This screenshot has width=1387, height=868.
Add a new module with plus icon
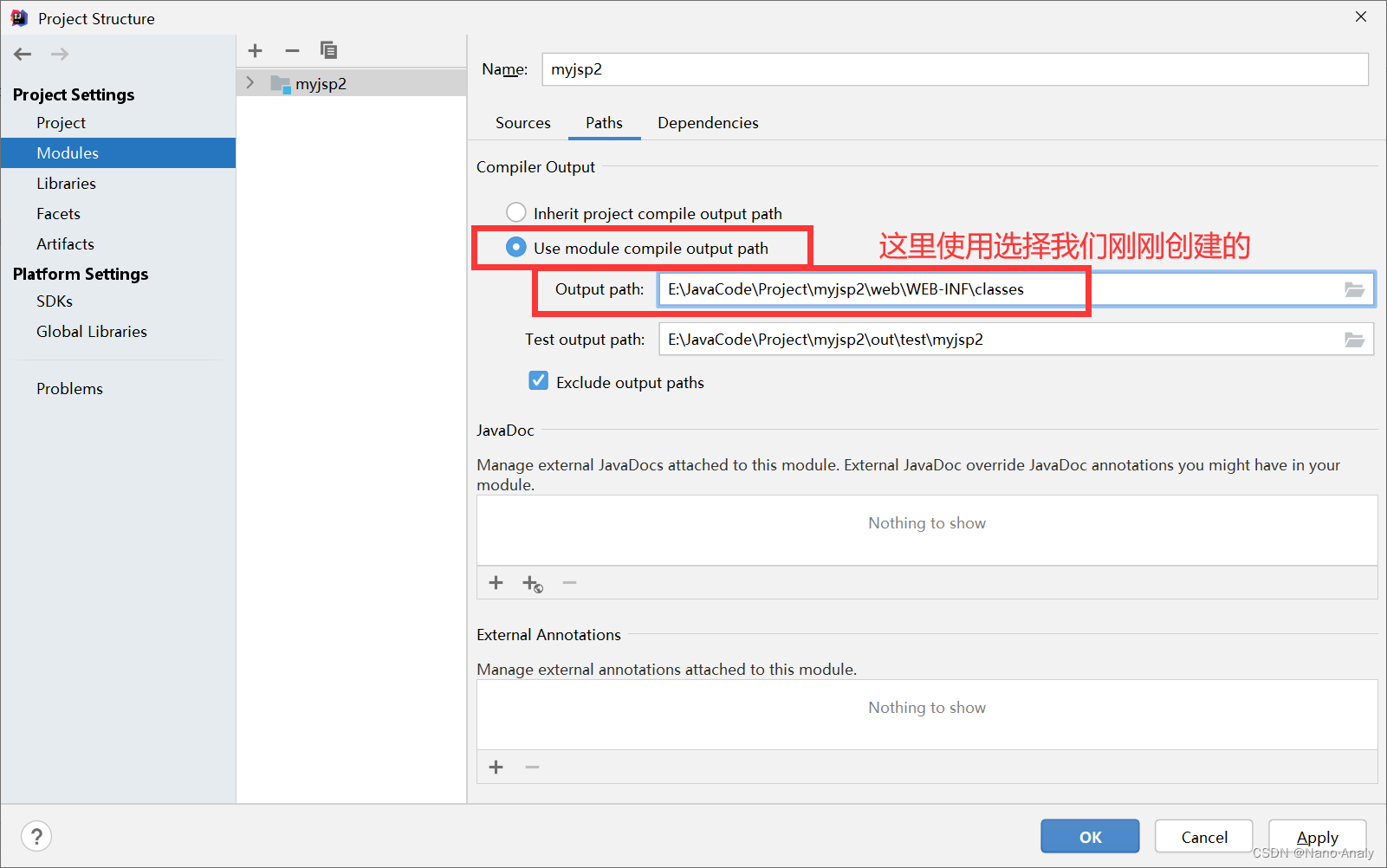coord(255,51)
